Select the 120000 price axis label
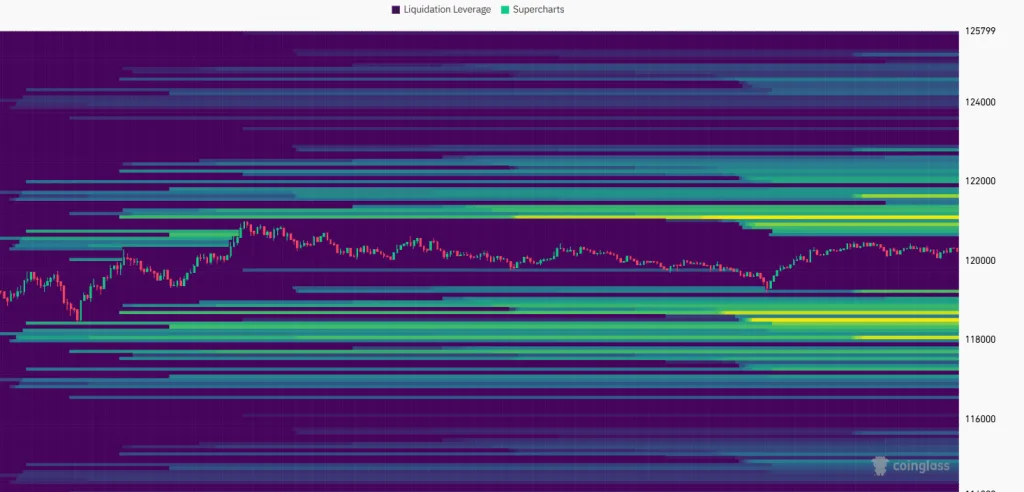 pyautogui.click(x=981, y=260)
